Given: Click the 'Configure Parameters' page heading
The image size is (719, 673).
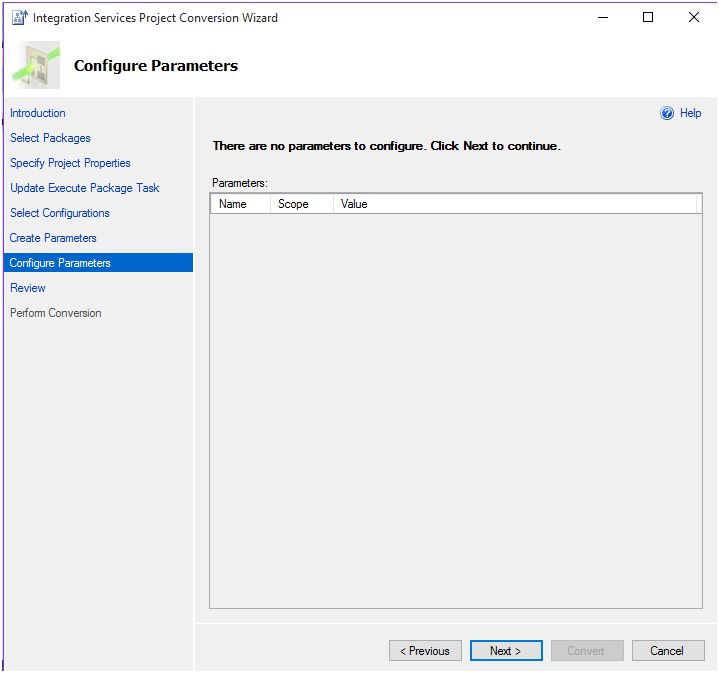Looking at the screenshot, I should point(156,66).
